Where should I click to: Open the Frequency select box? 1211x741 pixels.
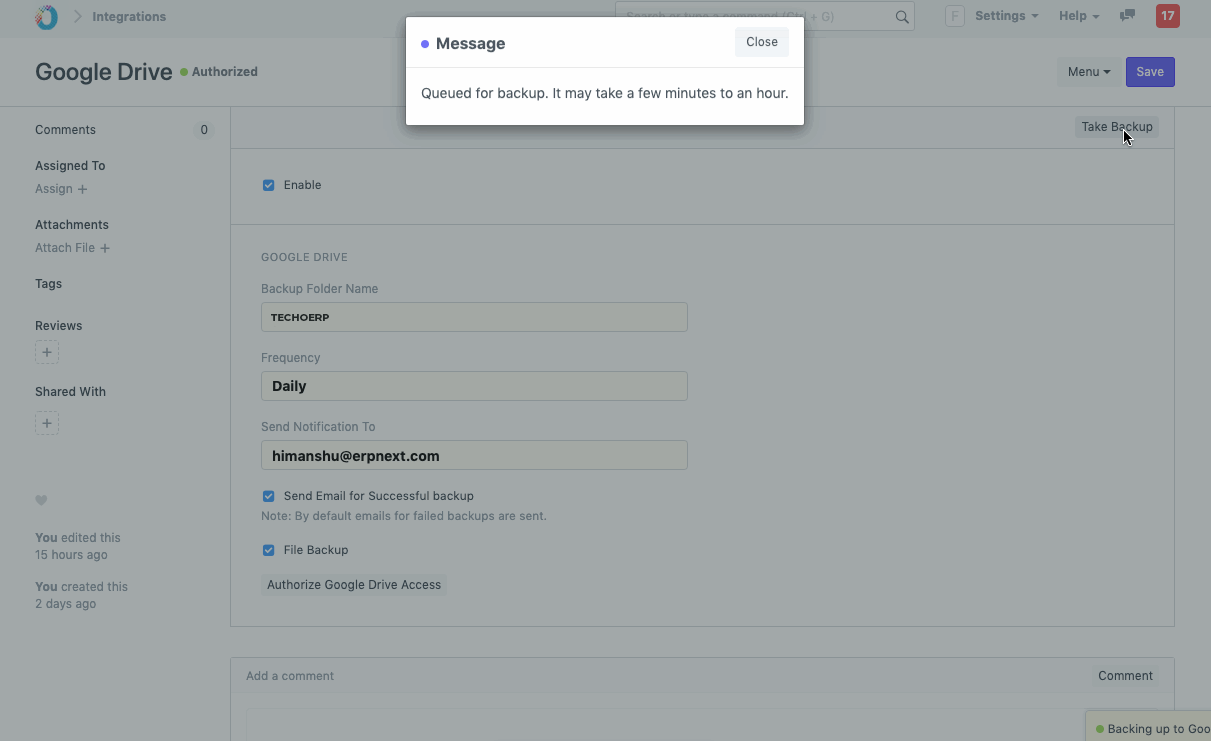474,386
